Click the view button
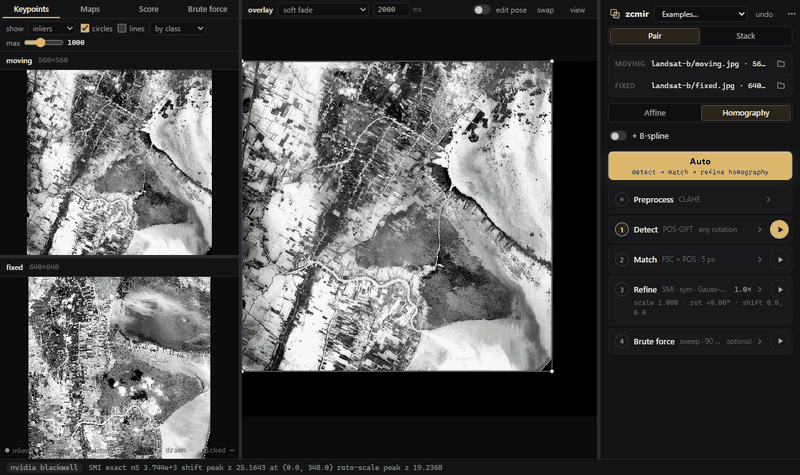Screen dimensions: 800x475 click(577, 10)
